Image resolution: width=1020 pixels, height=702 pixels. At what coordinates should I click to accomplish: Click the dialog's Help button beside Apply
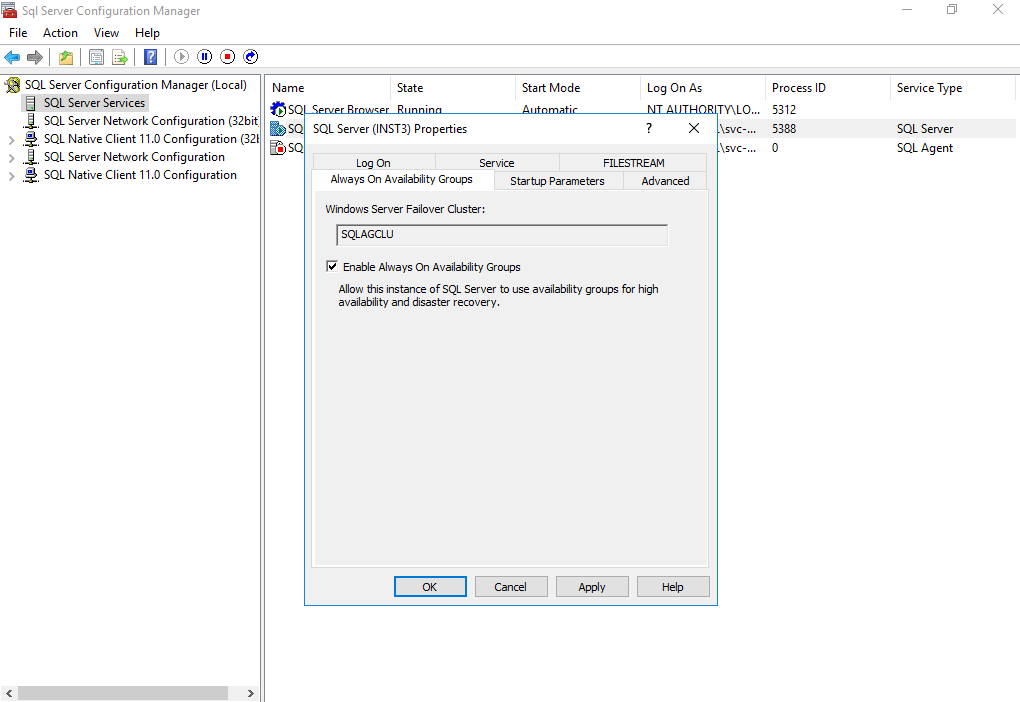pos(673,587)
